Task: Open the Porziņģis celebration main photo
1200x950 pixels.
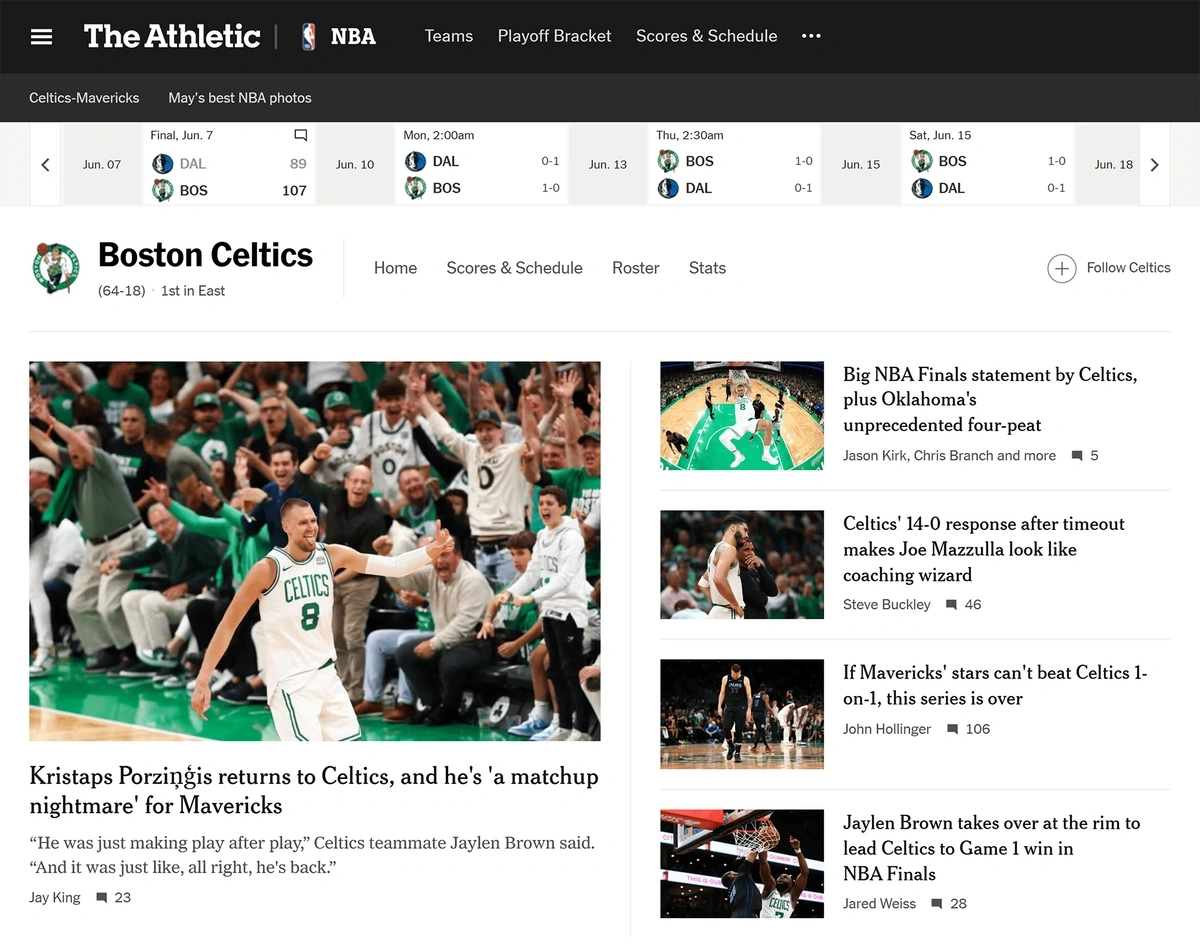Action: tap(315, 551)
